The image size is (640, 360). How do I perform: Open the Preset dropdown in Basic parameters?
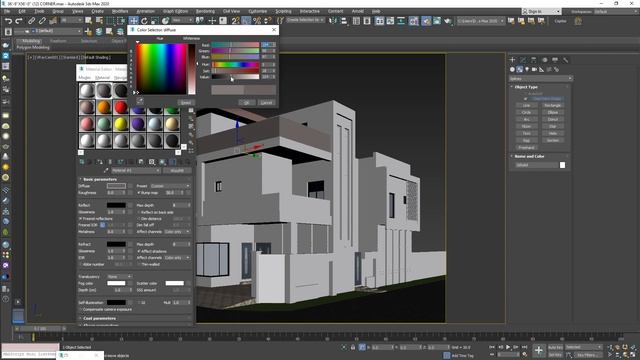pos(170,186)
